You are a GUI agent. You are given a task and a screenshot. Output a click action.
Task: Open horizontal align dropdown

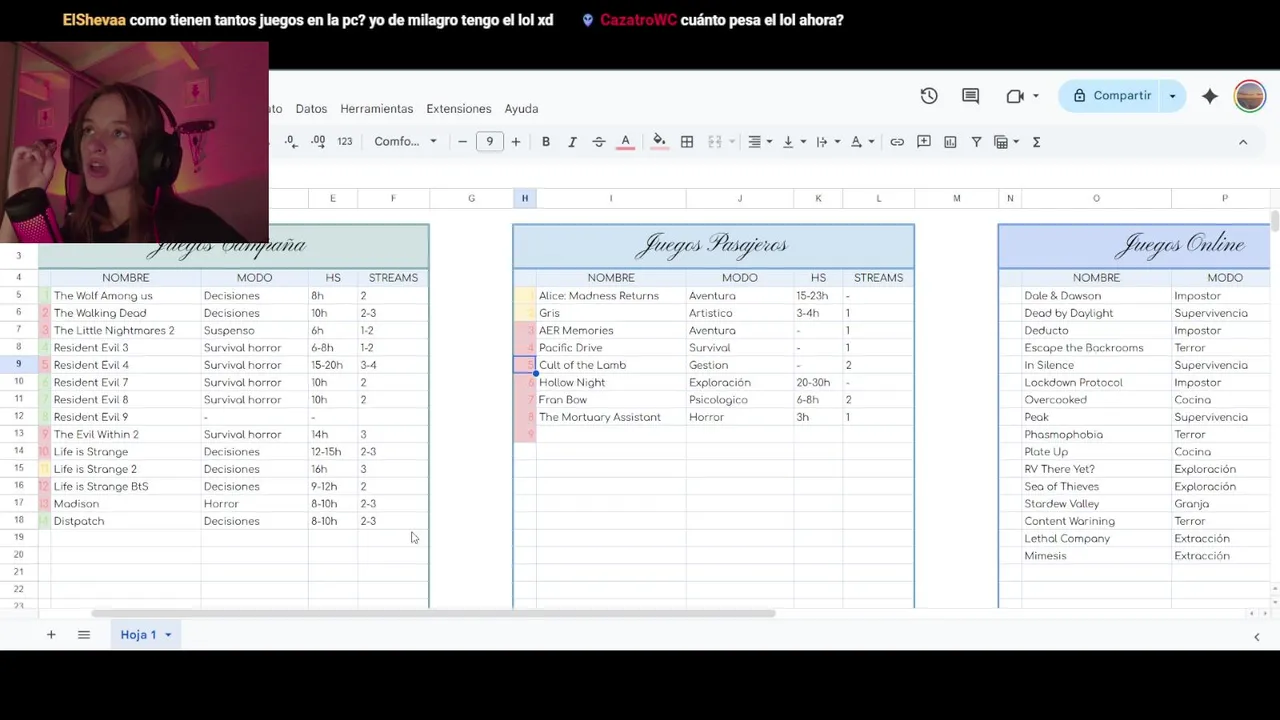(x=760, y=142)
